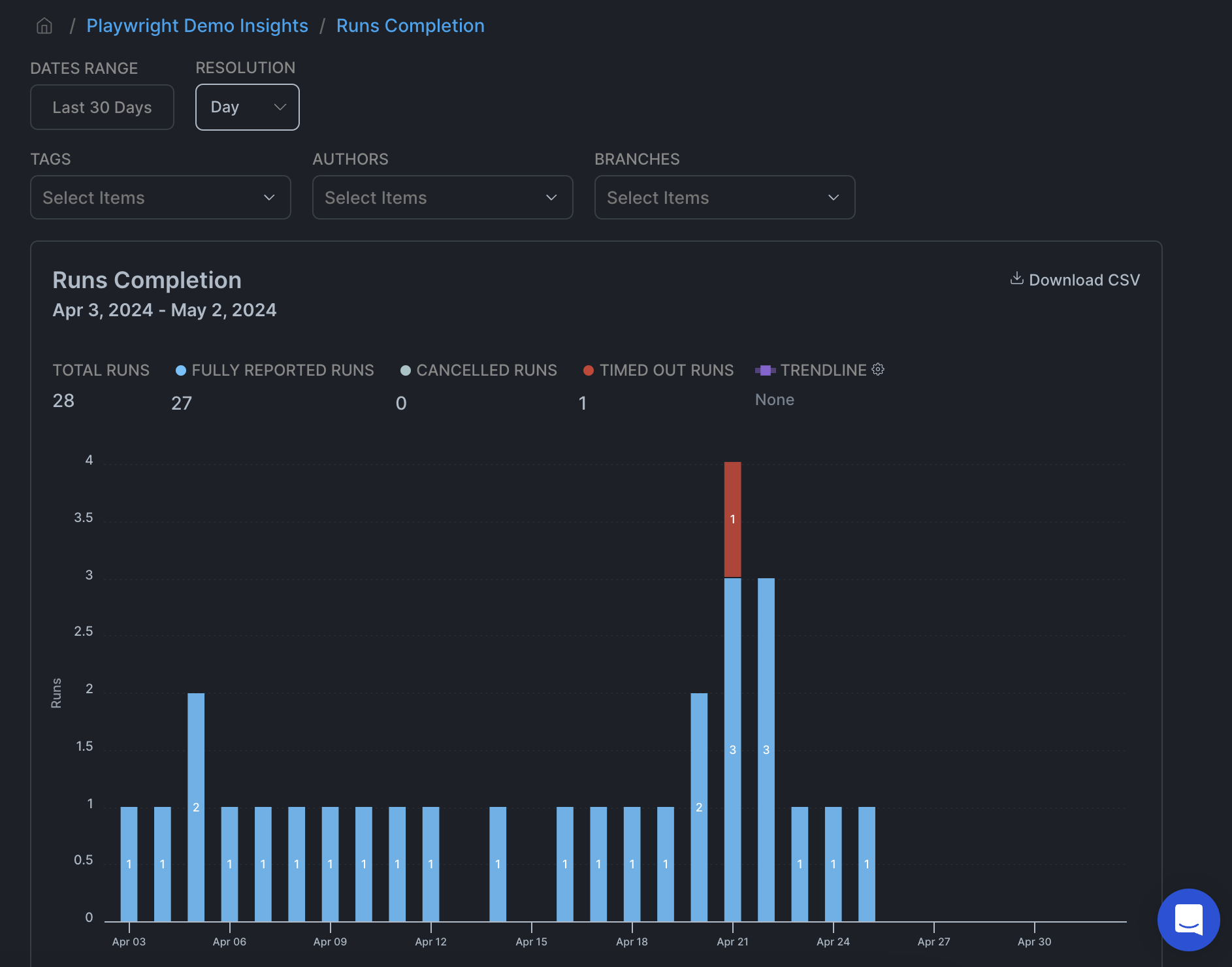The height and width of the screenshot is (967, 1232).
Task: Open the Branches Select Items dropdown
Action: click(724, 197)
